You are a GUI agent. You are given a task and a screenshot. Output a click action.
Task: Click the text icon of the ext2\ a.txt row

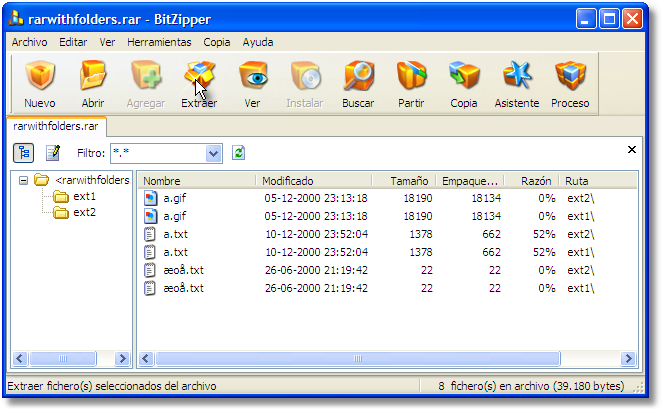click(x=150, y=234)
